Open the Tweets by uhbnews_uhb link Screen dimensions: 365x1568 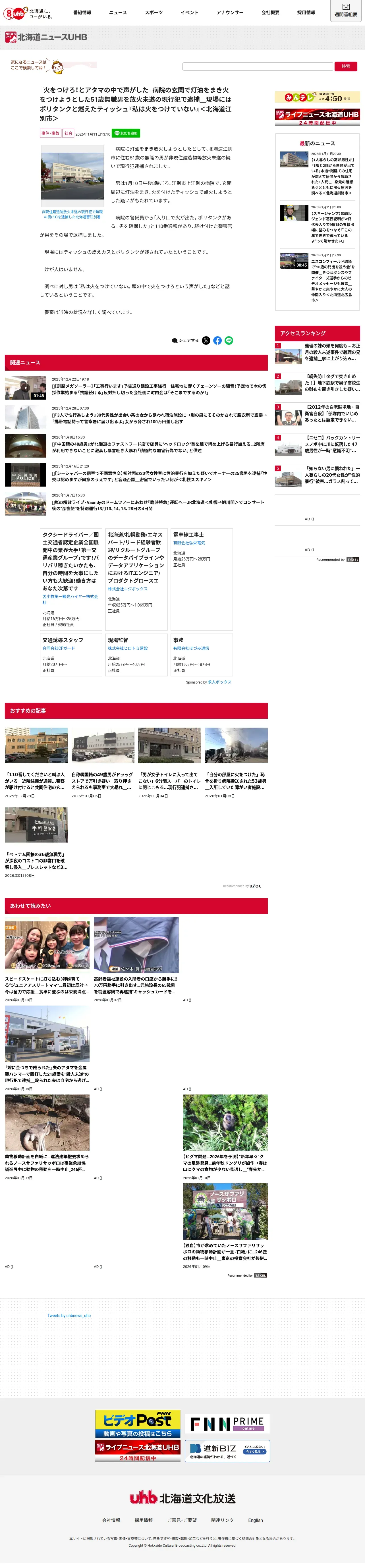click(x=69, y=1315)
